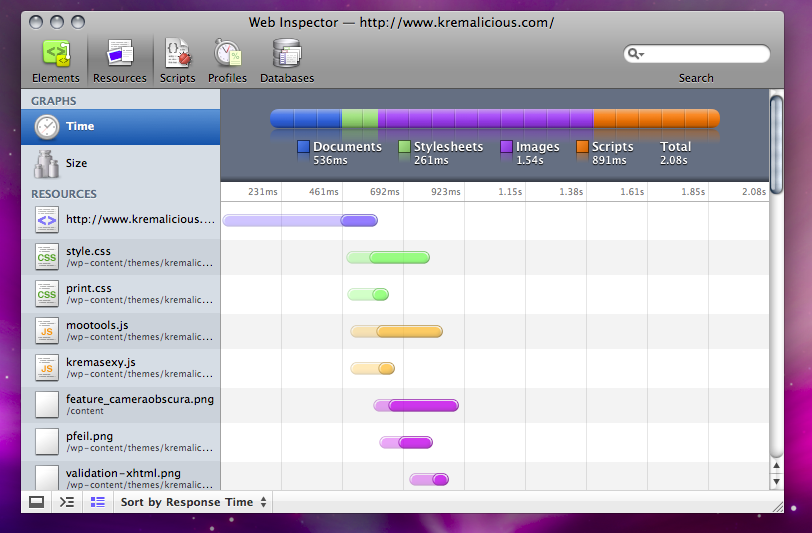Click the Documents 536ms time value
This screenshot has height=533, width=812.
[x=330, y=161]
